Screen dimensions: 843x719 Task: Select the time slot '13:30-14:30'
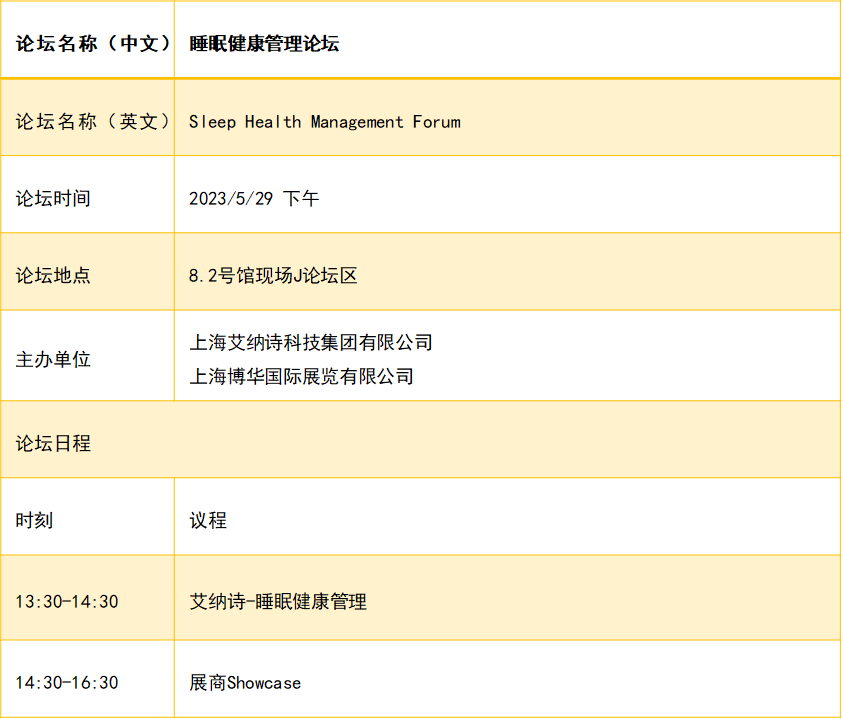67,601
